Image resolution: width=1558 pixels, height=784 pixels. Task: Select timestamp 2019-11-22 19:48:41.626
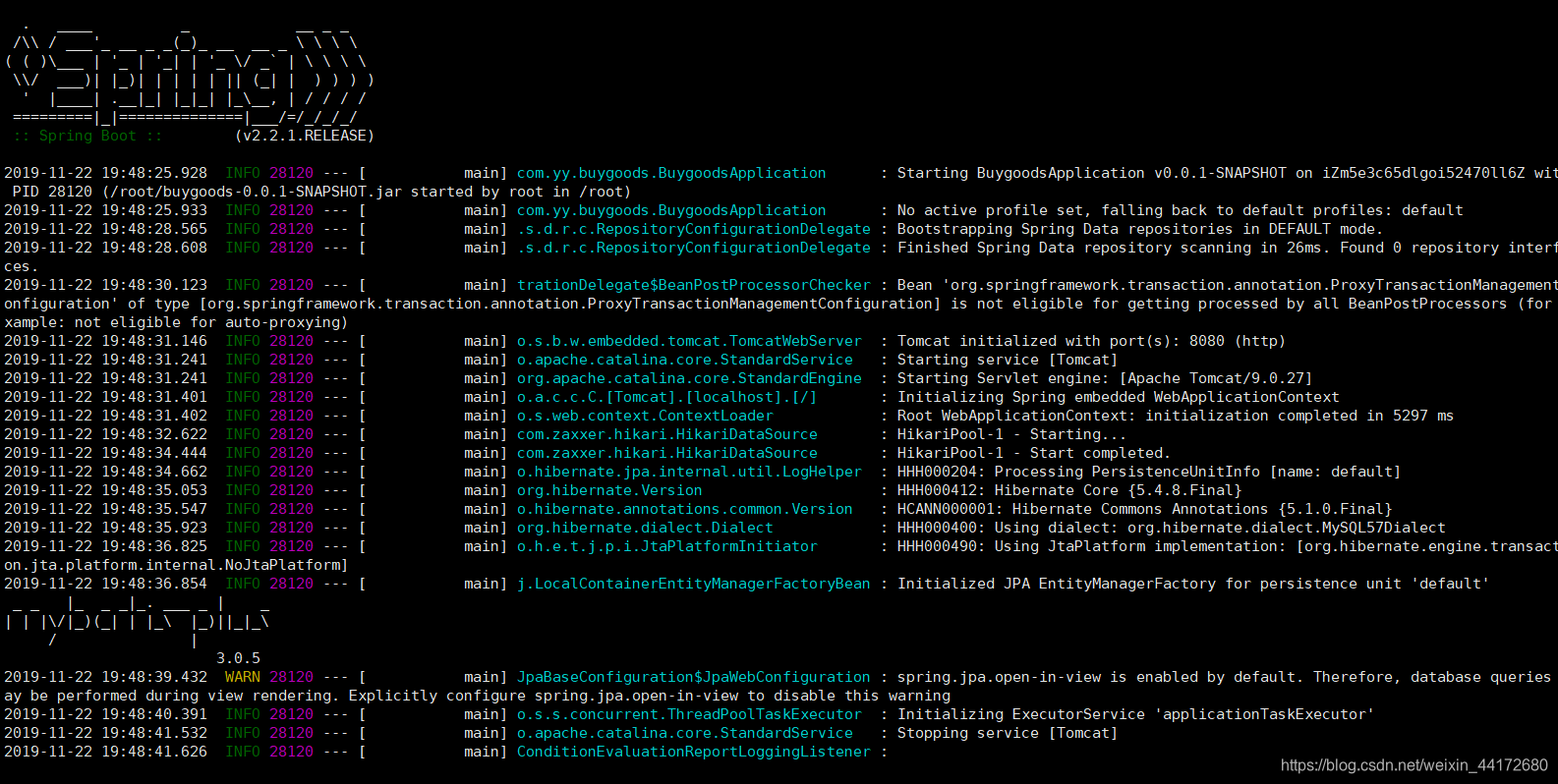[106, 752]
